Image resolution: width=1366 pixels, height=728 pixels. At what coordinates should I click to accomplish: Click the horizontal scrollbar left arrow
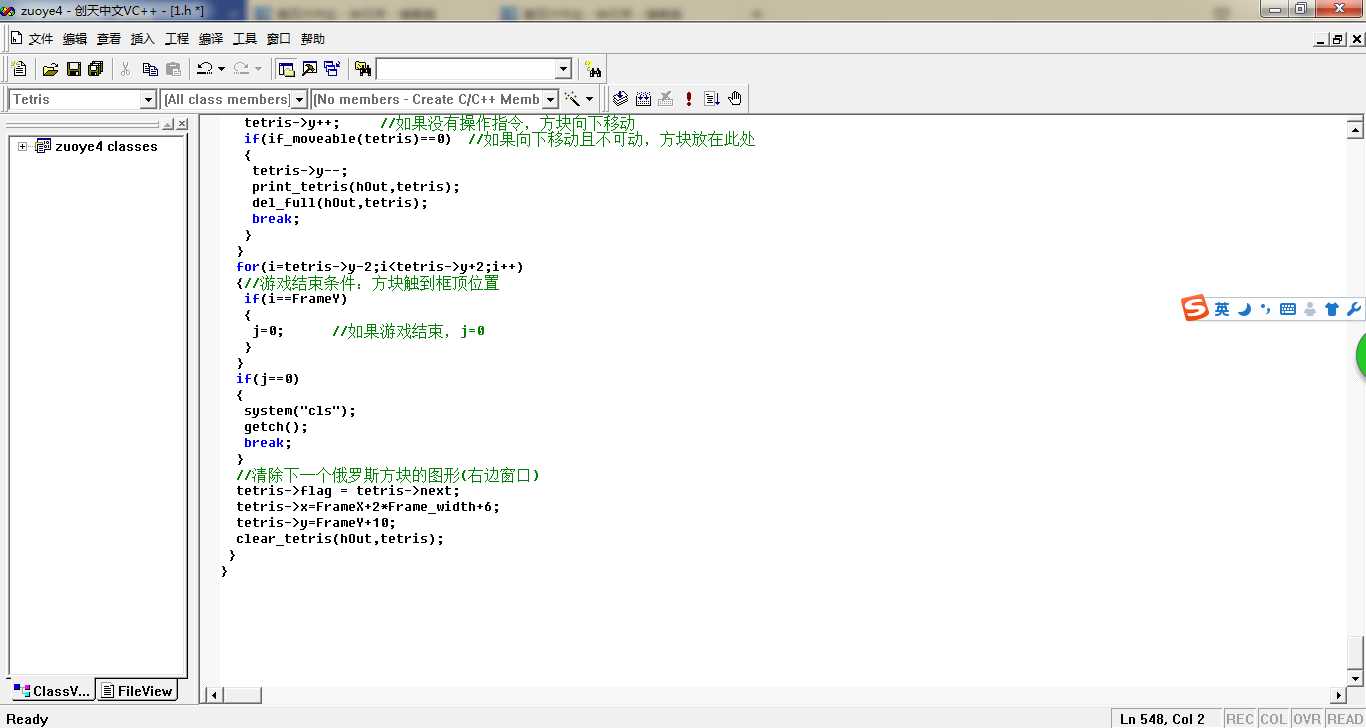point(212,695)
